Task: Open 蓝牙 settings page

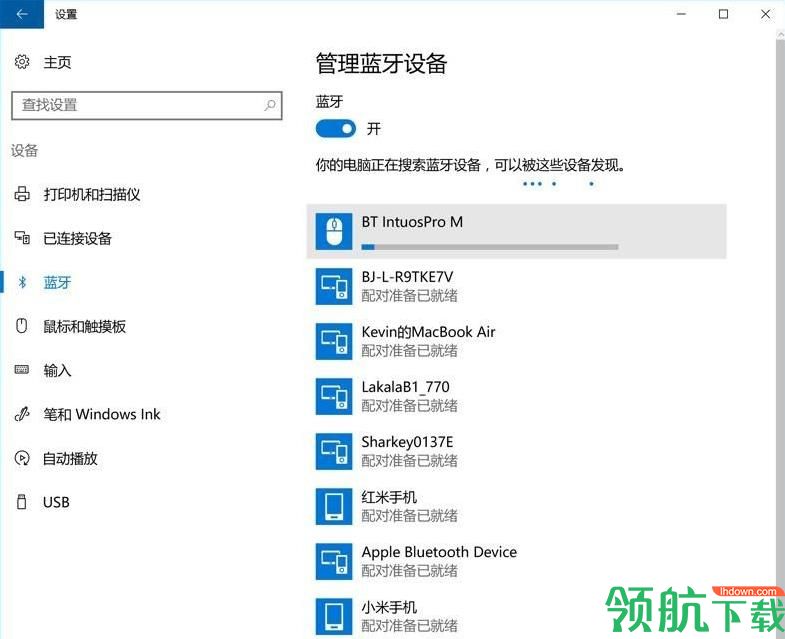Action: [57, 282]
